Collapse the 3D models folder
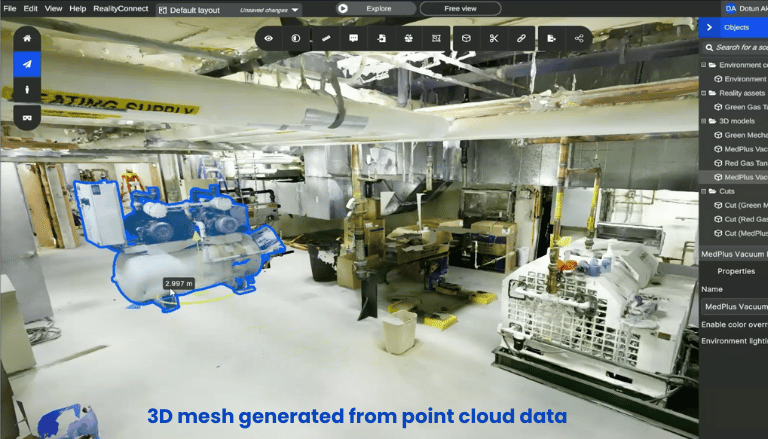Screen dimensions: 768x439 pos(704,121)
